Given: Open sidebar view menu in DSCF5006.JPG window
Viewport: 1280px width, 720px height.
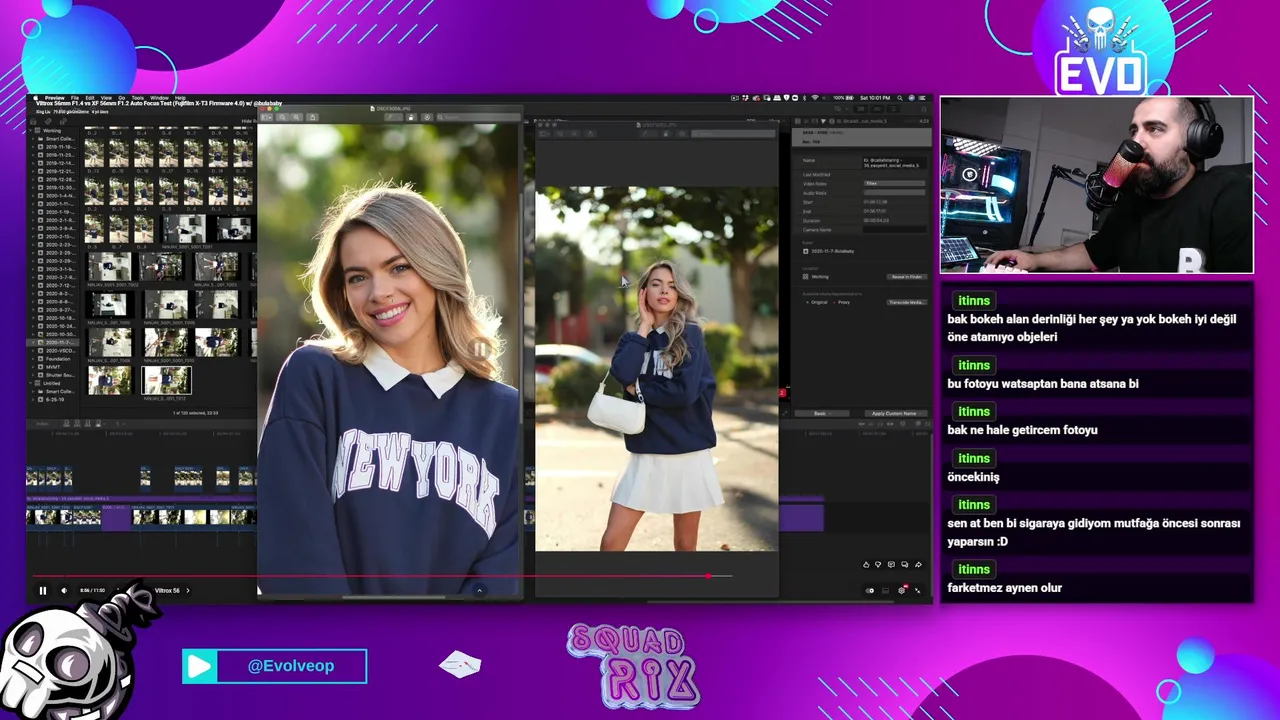Looking at the screenshot, I should coord(267,117).
